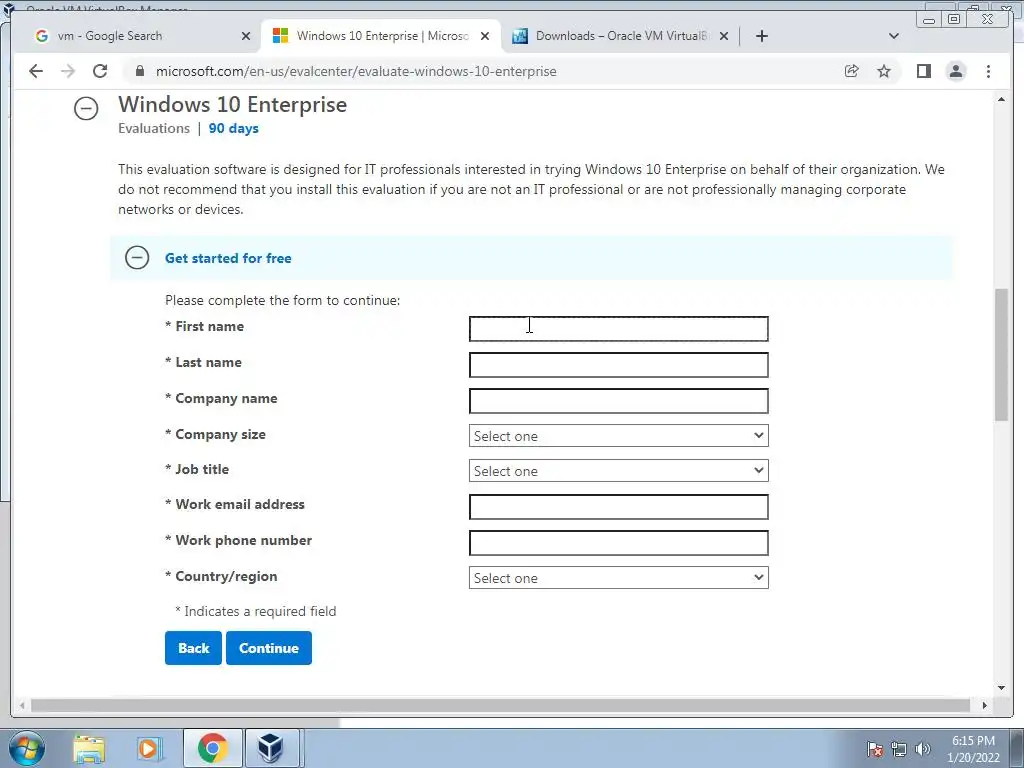
Task: Click the Action Center flag tray icon
Action: (x=875, y=749)
